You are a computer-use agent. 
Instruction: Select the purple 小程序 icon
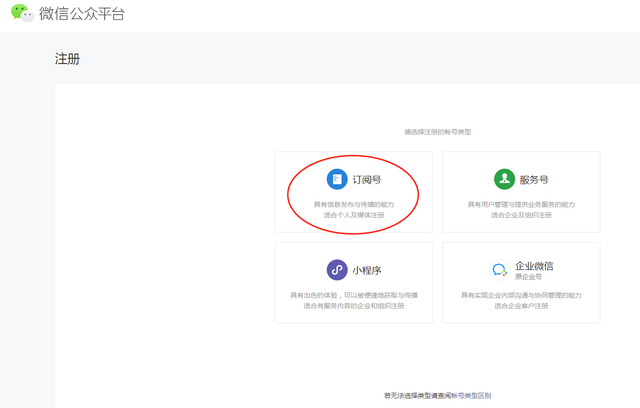337,270
